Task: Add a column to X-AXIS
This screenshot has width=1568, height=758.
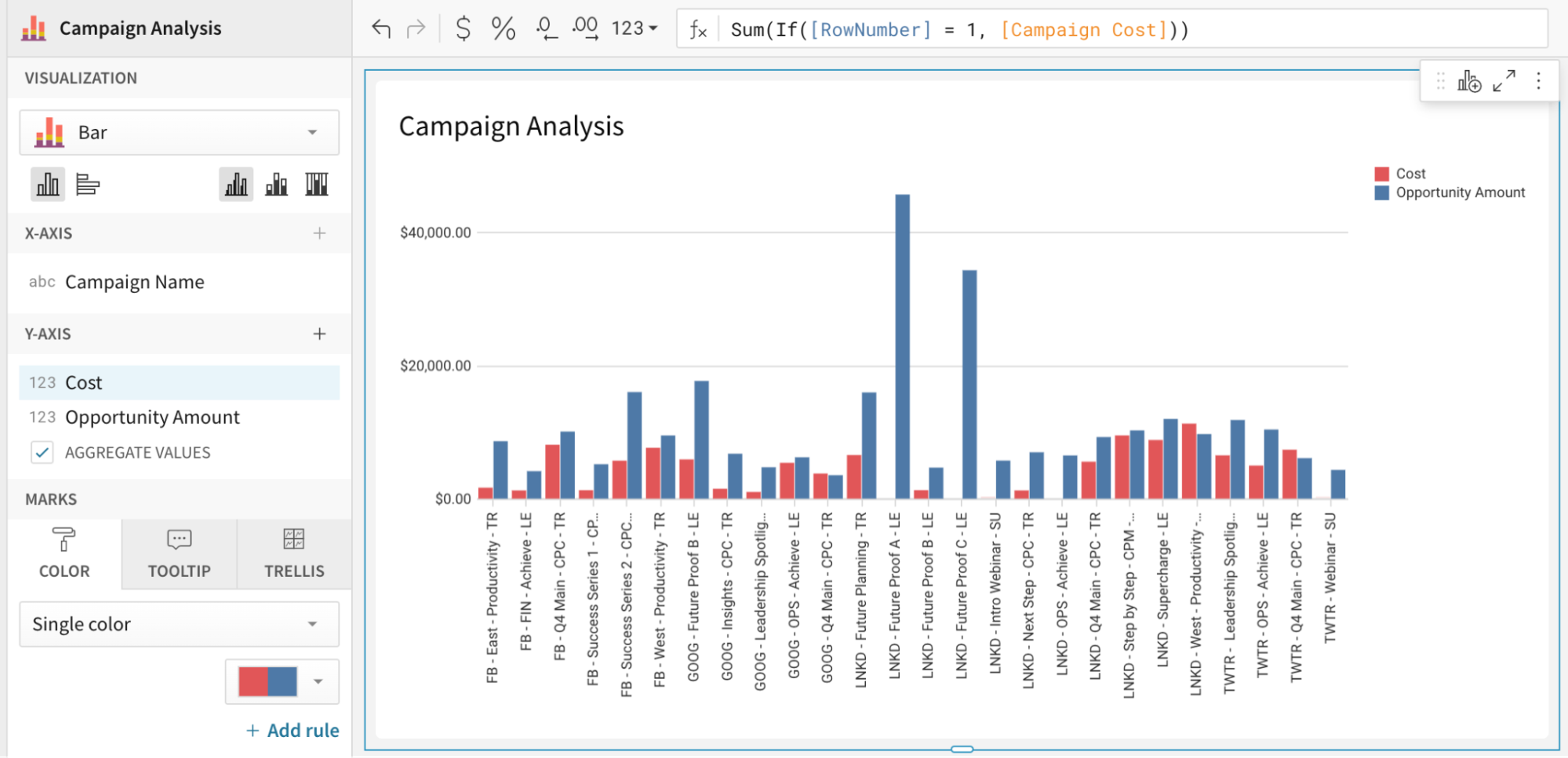Action: click(320, 233)
